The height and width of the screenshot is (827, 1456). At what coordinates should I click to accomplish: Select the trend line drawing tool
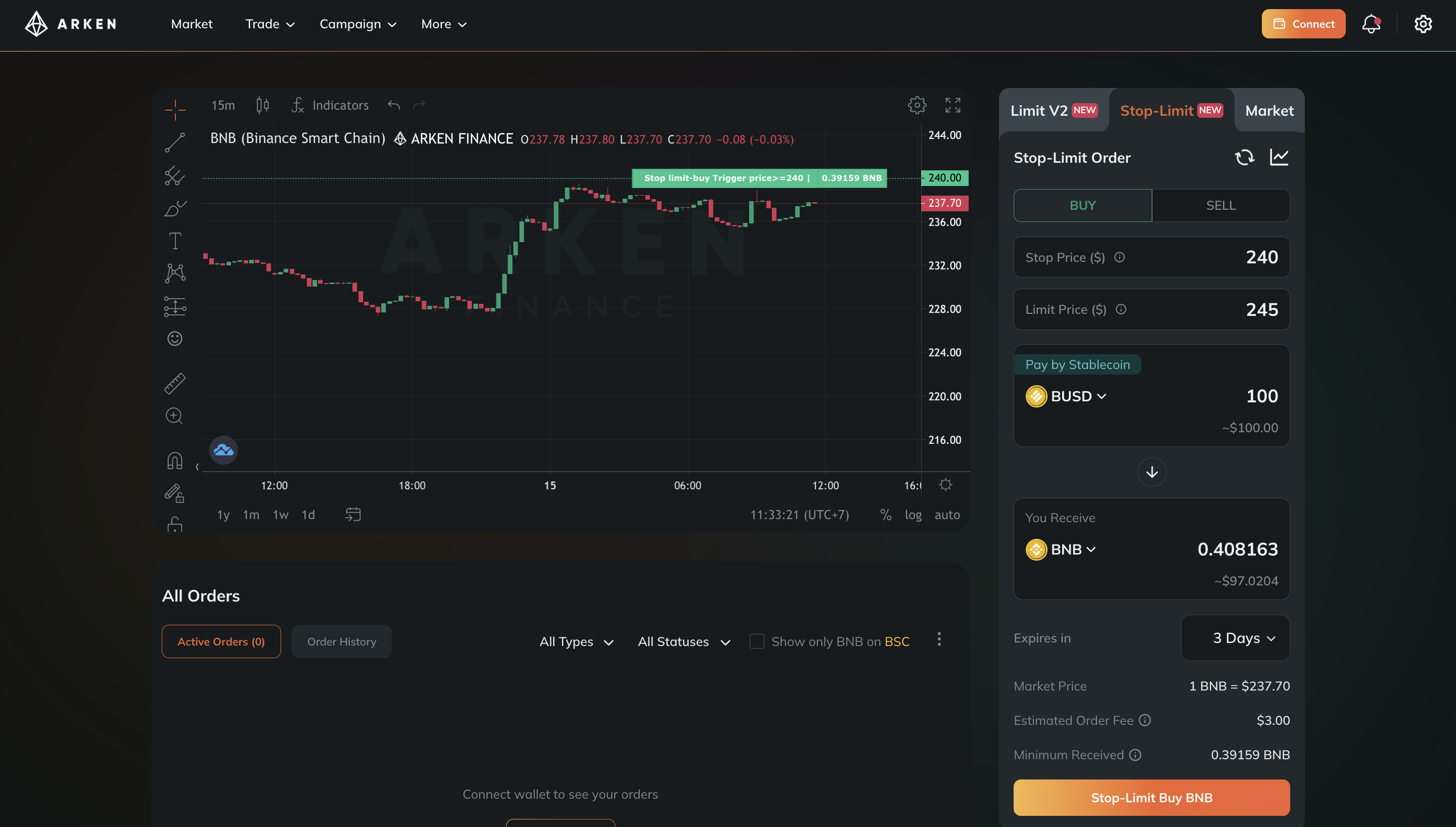pyautogui.click(x=175, y=142)
